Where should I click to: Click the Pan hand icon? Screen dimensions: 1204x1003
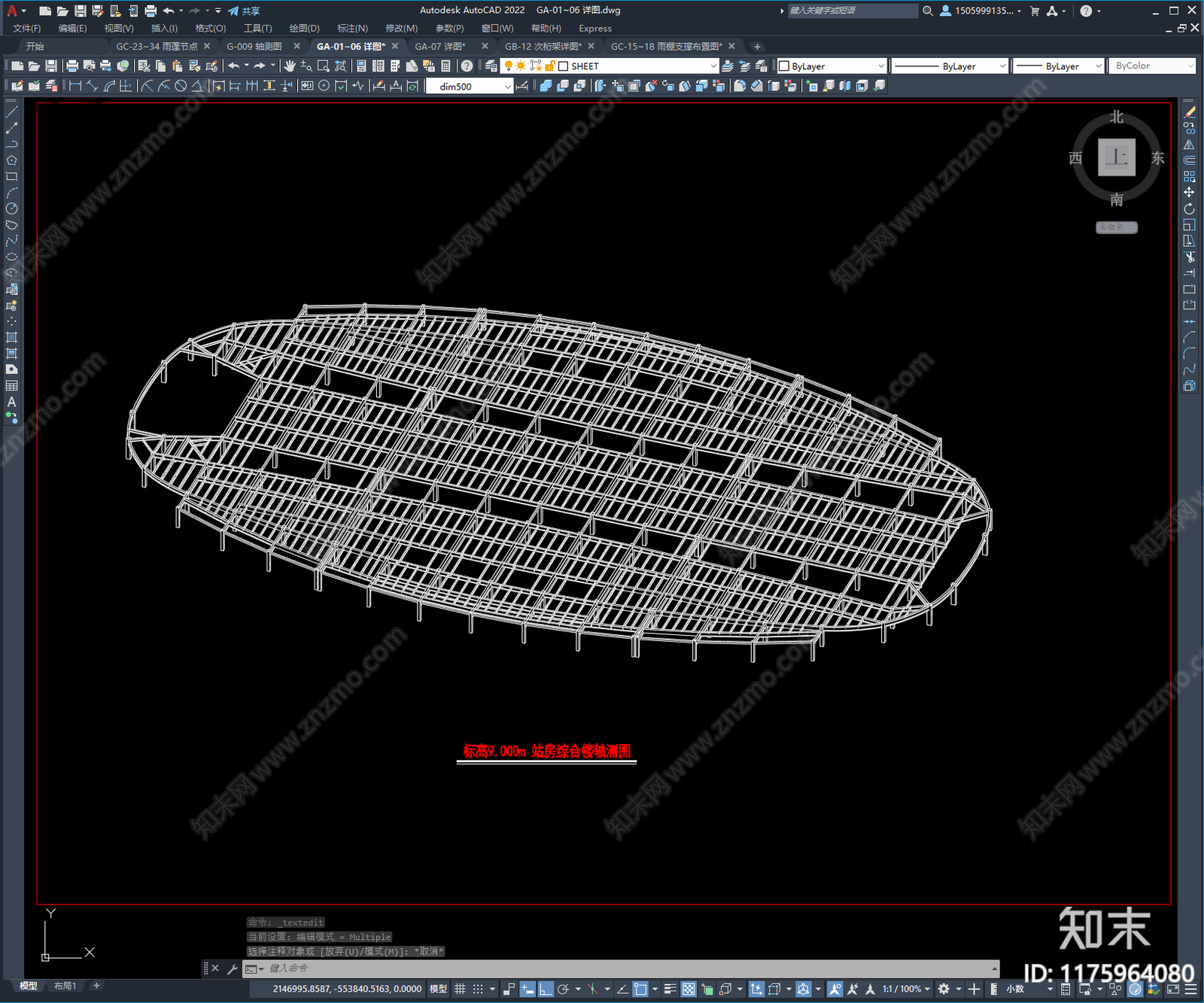click(290, 66)
